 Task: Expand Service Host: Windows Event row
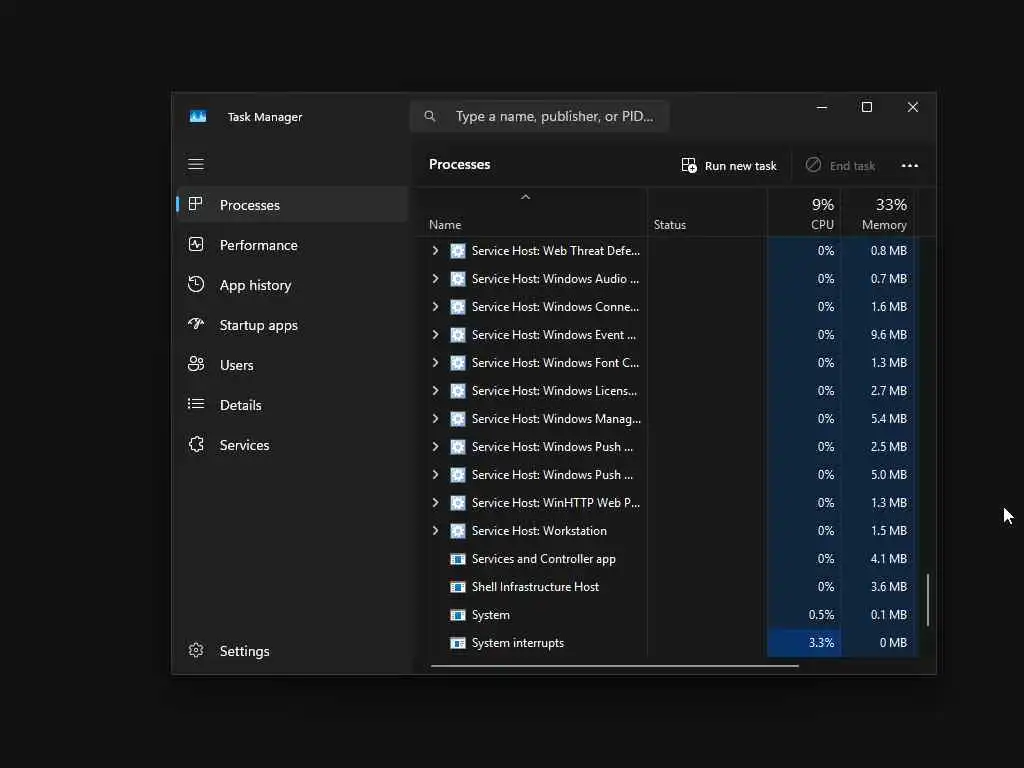tap(436, 335)
